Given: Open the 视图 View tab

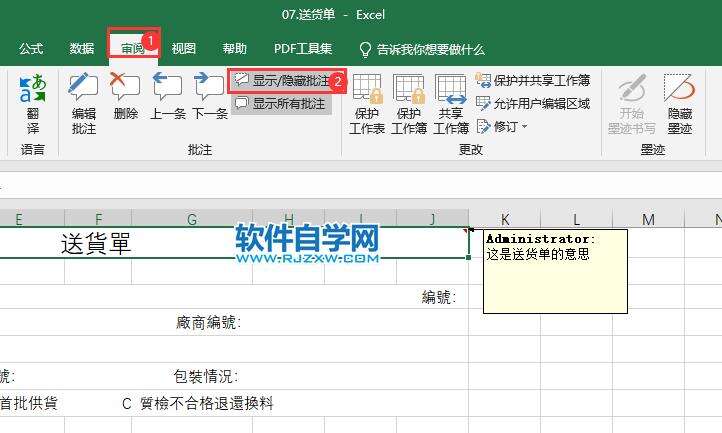Looking at the screenshot, I should [x=184, y=48].
